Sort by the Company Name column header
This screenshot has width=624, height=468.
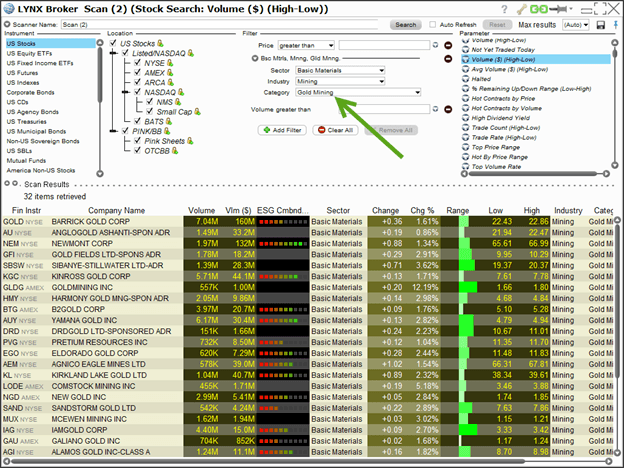(x=116, y=211)
